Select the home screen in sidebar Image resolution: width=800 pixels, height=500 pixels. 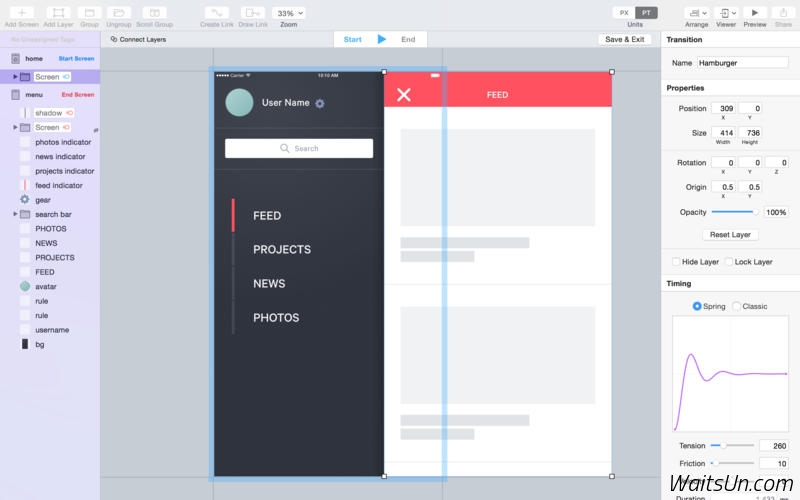tap(50, 59)
